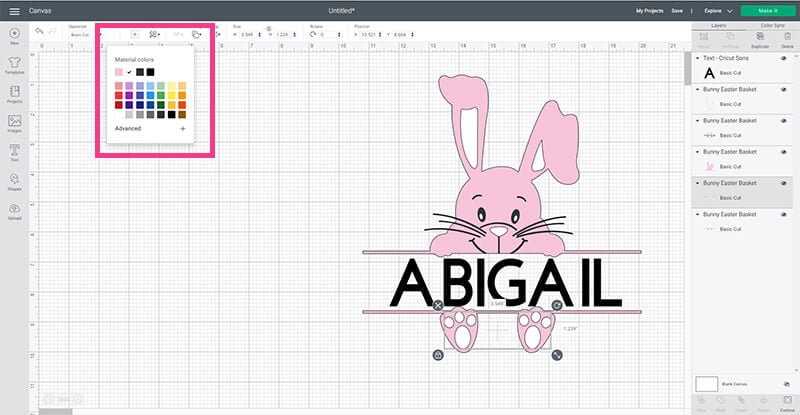Open Images library in sidebar

tap(15, 124)
